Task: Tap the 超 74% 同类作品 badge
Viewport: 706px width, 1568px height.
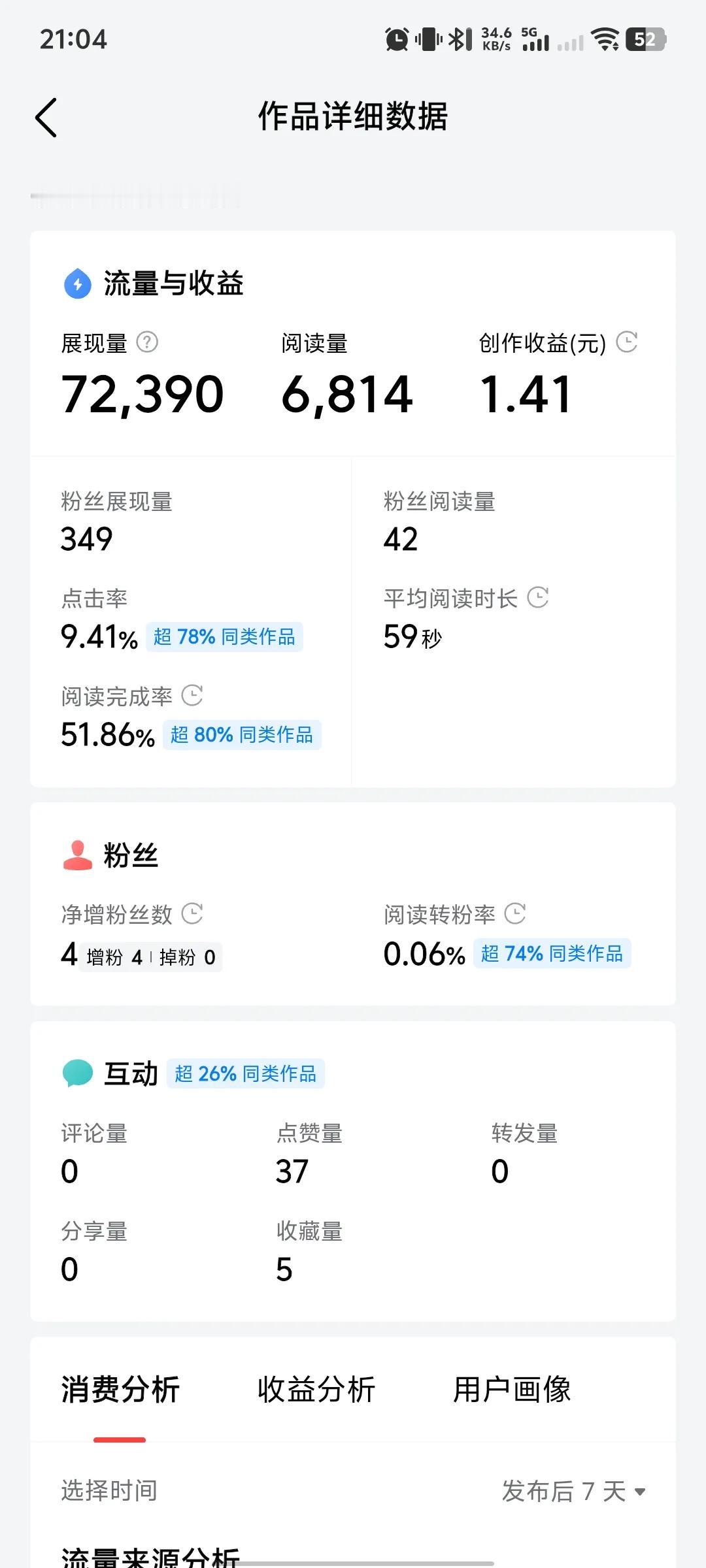Action: (552, 953)
